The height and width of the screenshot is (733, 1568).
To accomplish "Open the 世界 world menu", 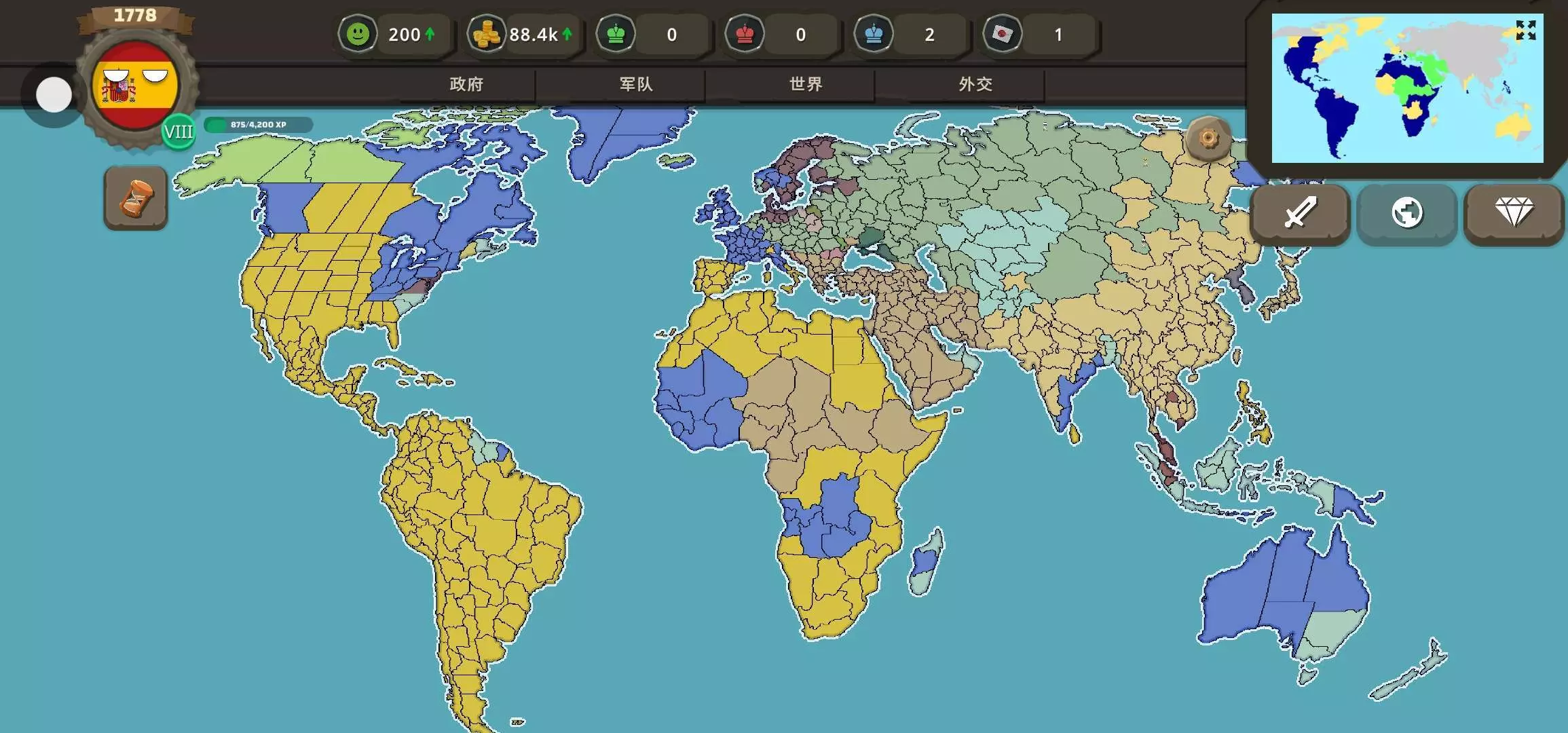I will 806,84.
